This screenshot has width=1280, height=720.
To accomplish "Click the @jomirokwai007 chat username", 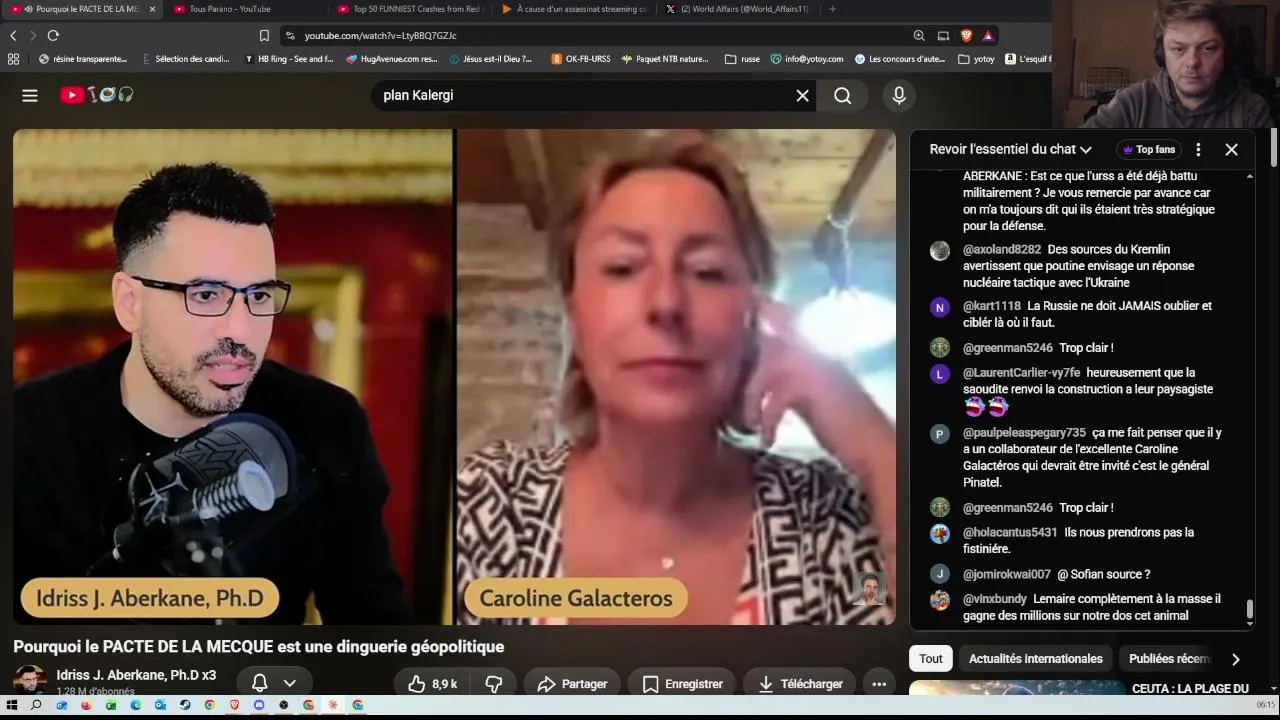I will (x=1007, y=575).
